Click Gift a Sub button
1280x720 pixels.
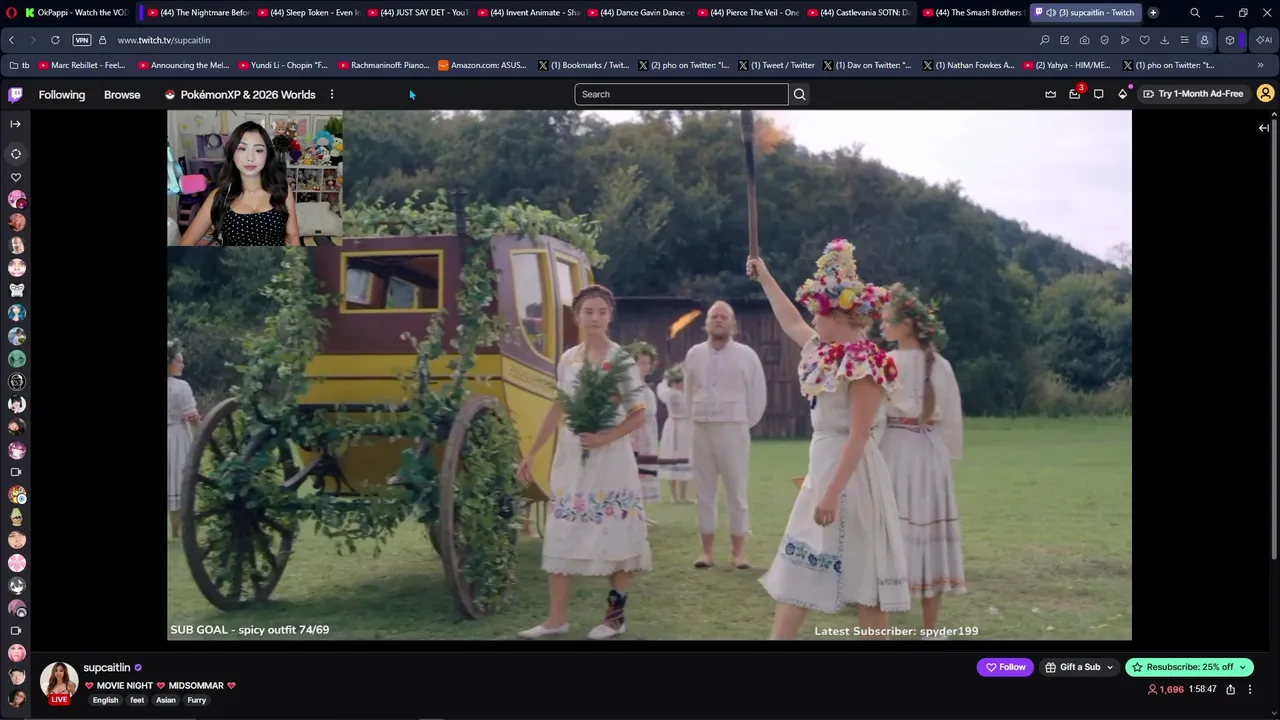1079,667
